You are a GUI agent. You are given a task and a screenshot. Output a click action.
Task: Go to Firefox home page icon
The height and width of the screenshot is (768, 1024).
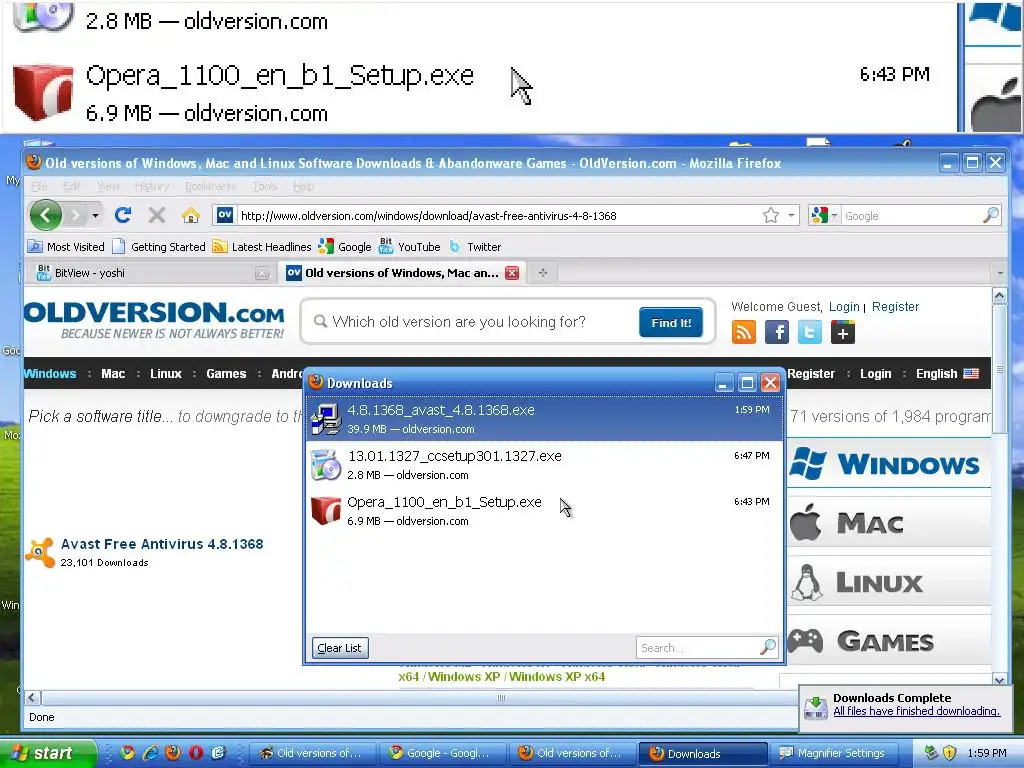tap(191, 215)
